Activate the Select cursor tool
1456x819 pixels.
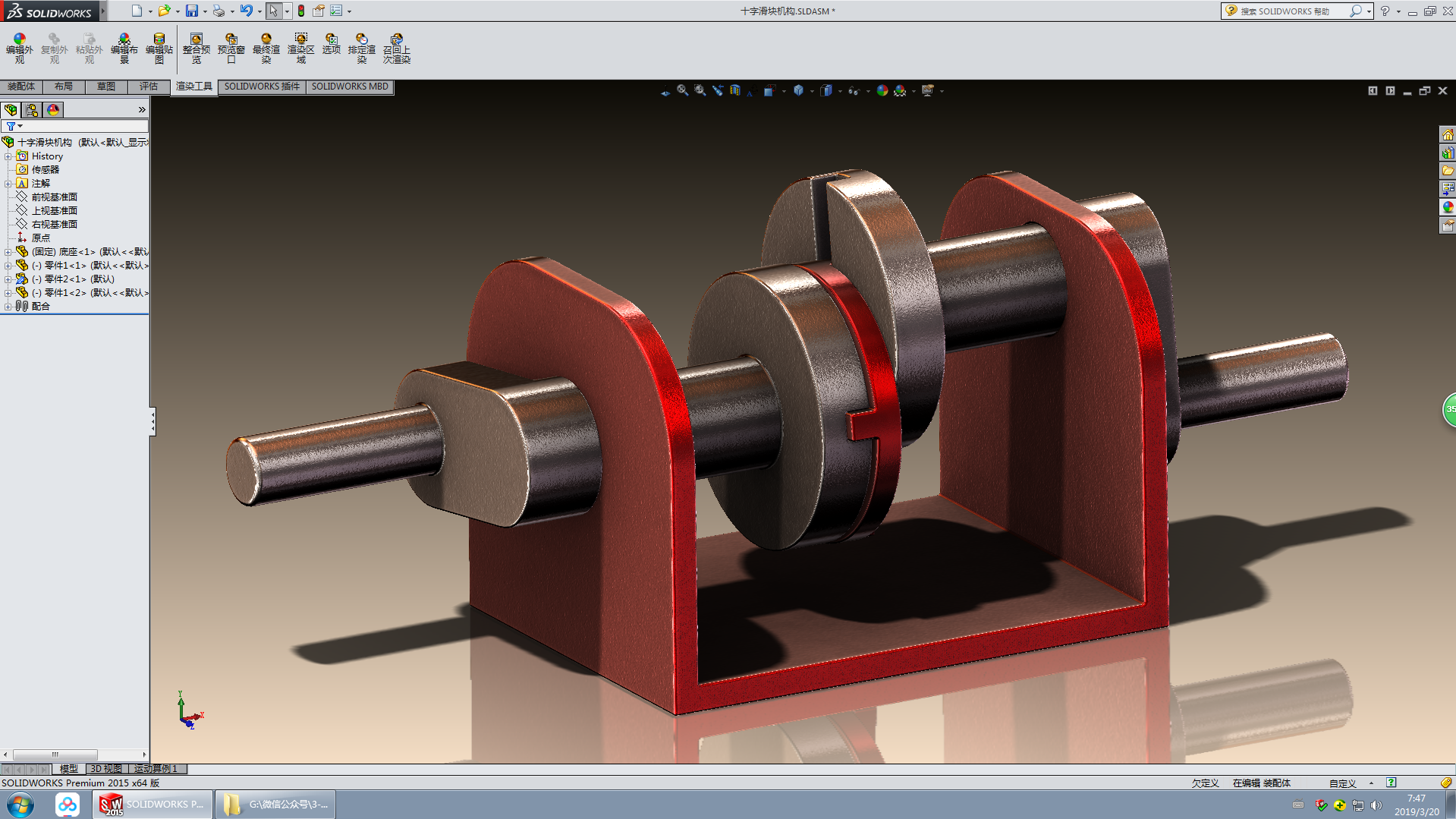[274, 11]
